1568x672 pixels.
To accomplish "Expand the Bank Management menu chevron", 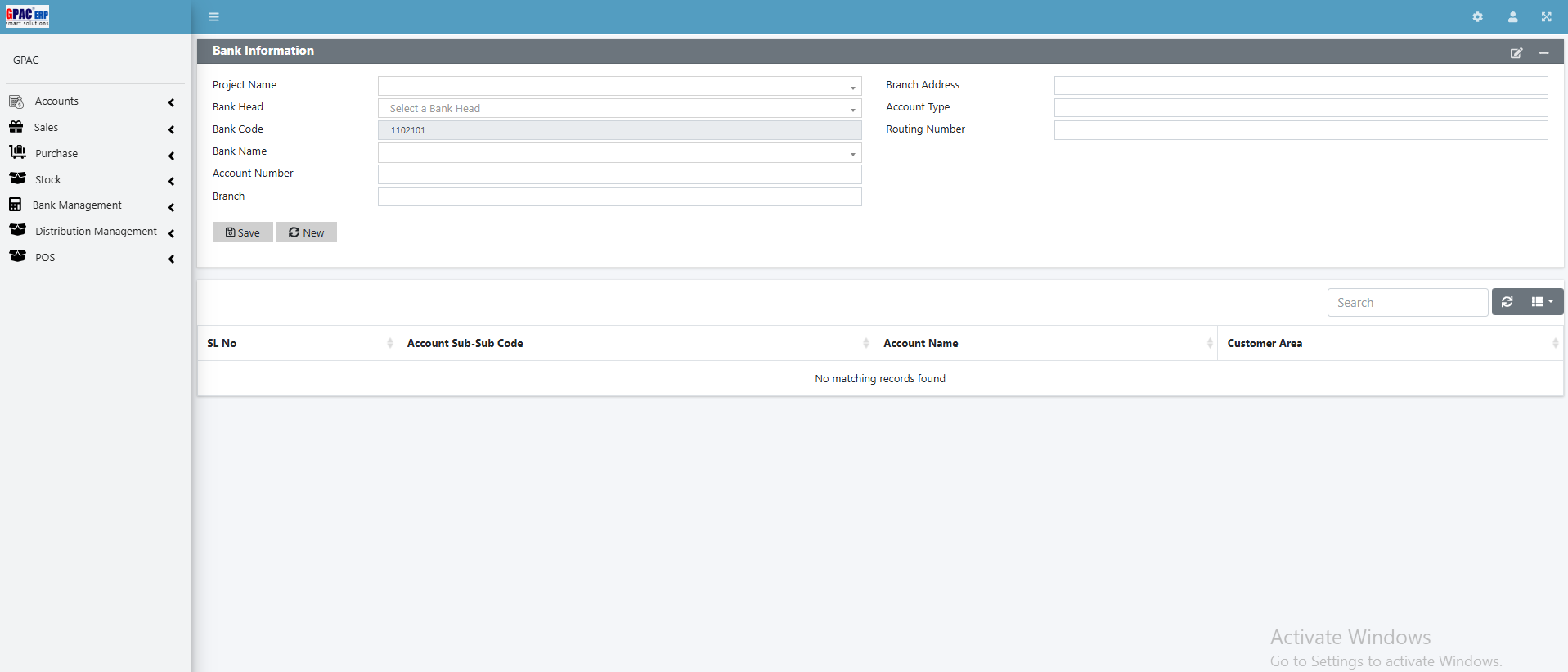I will (x=171, y=207).
